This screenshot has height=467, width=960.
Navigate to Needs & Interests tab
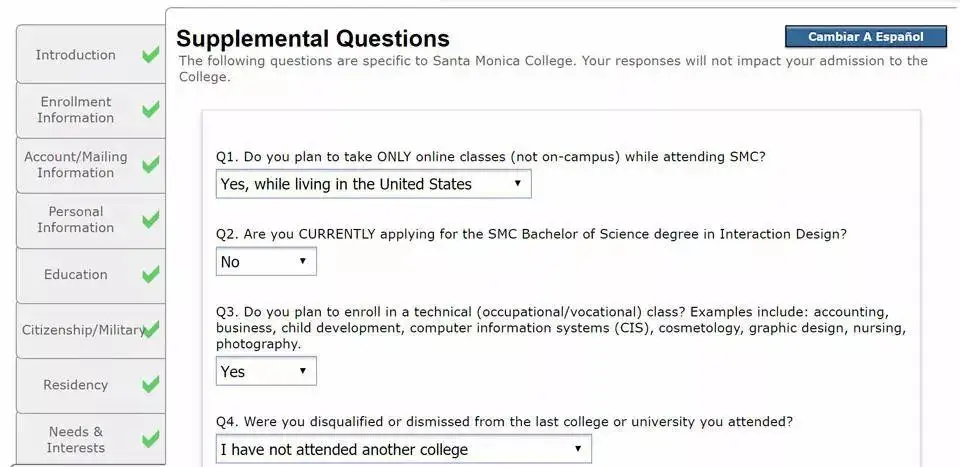[76, 439]
